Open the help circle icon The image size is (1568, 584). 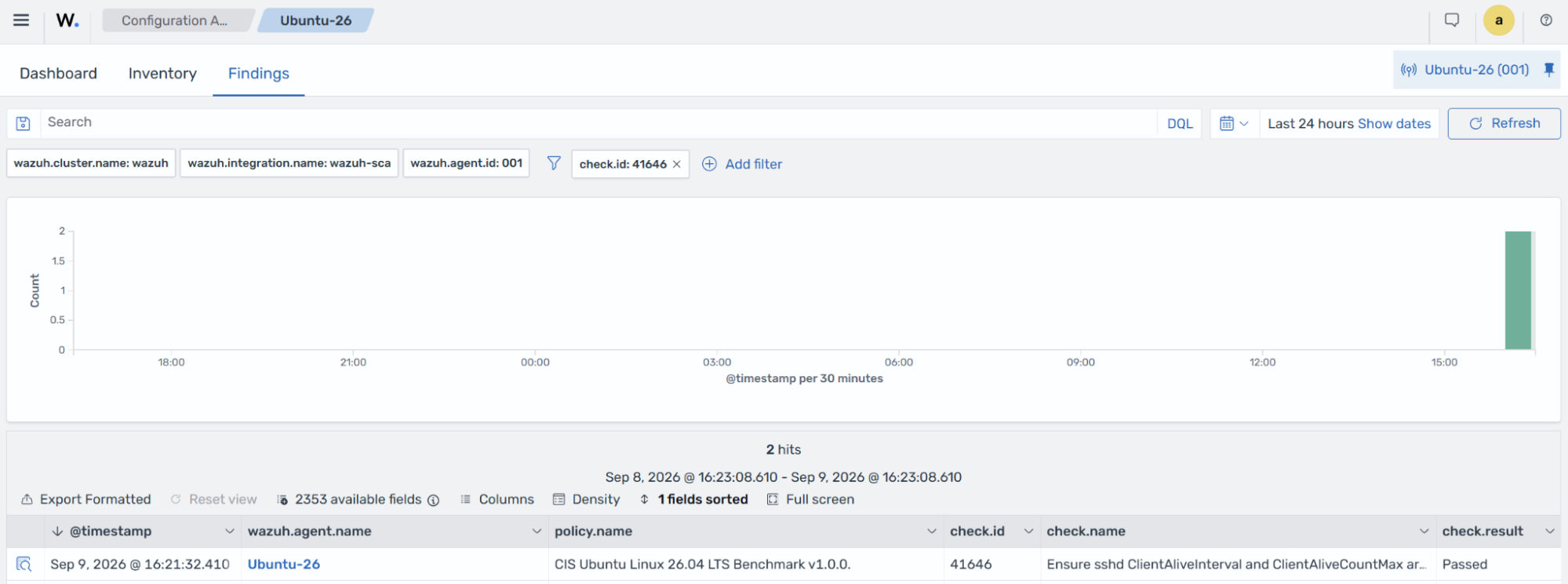(x=1546, y=20)
